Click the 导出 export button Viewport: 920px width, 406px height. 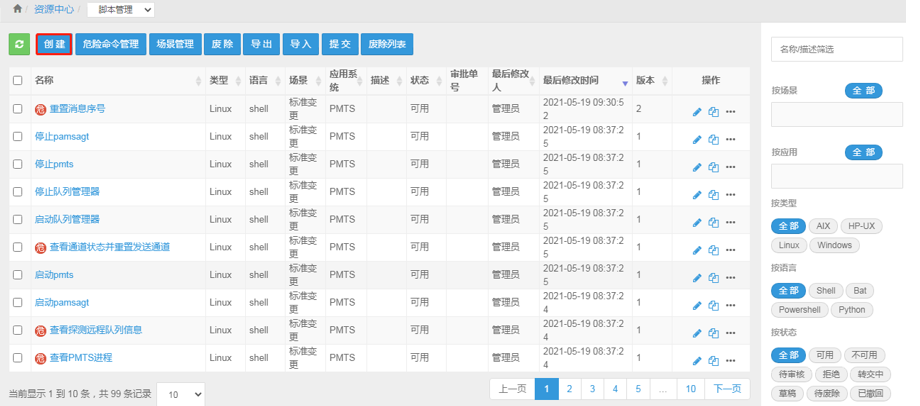(261, 45)
